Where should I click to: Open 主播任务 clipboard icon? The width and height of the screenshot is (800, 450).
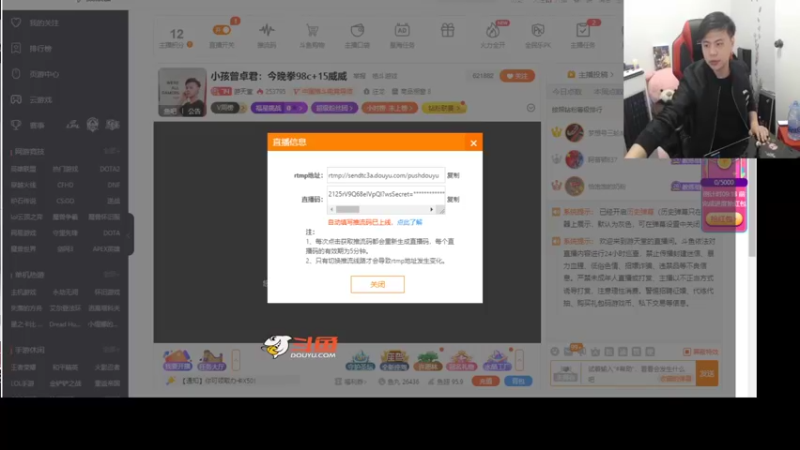click(x=583, y=30)
